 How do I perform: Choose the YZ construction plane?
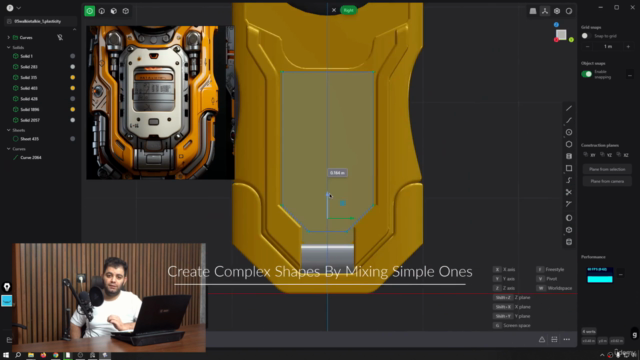606,155
